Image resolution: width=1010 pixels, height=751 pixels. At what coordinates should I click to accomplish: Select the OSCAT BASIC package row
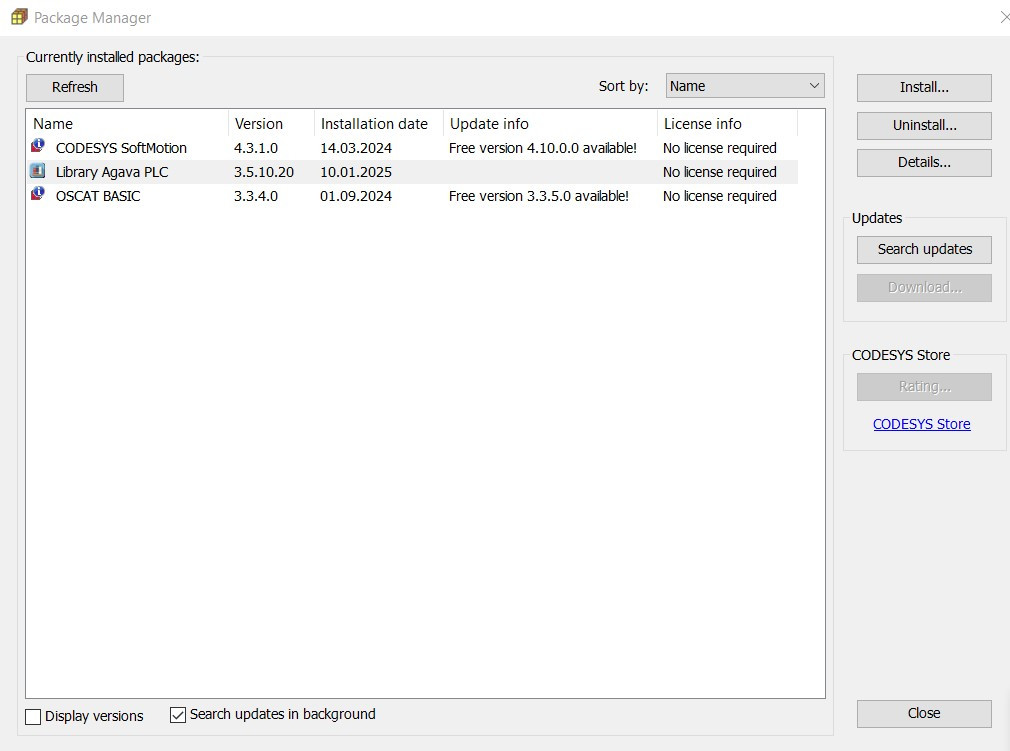[x=98, y=196]
